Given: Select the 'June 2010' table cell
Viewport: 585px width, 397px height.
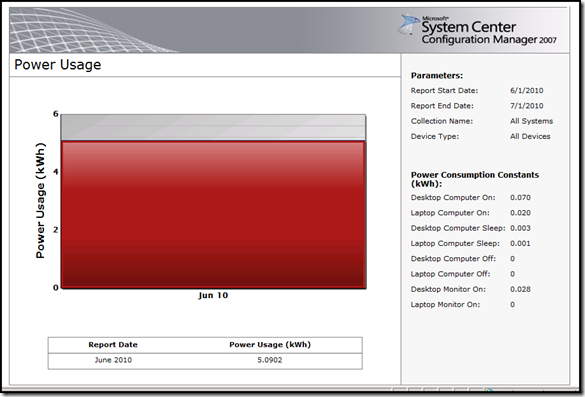Looking at the screenshot, I should pos(113,360).
